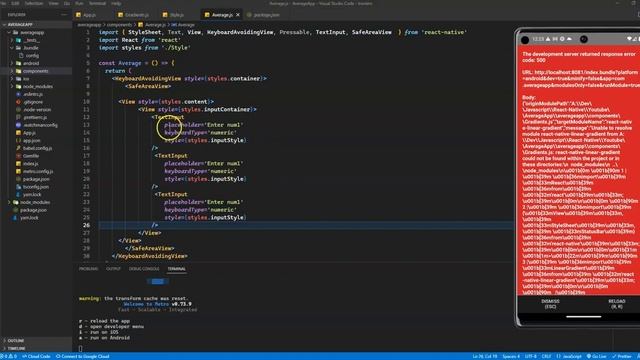Image resolution: width=640 pixels, height=360 pixels.
Task: Open .node-version file in explorer
Action: click(x=37, y=110)
